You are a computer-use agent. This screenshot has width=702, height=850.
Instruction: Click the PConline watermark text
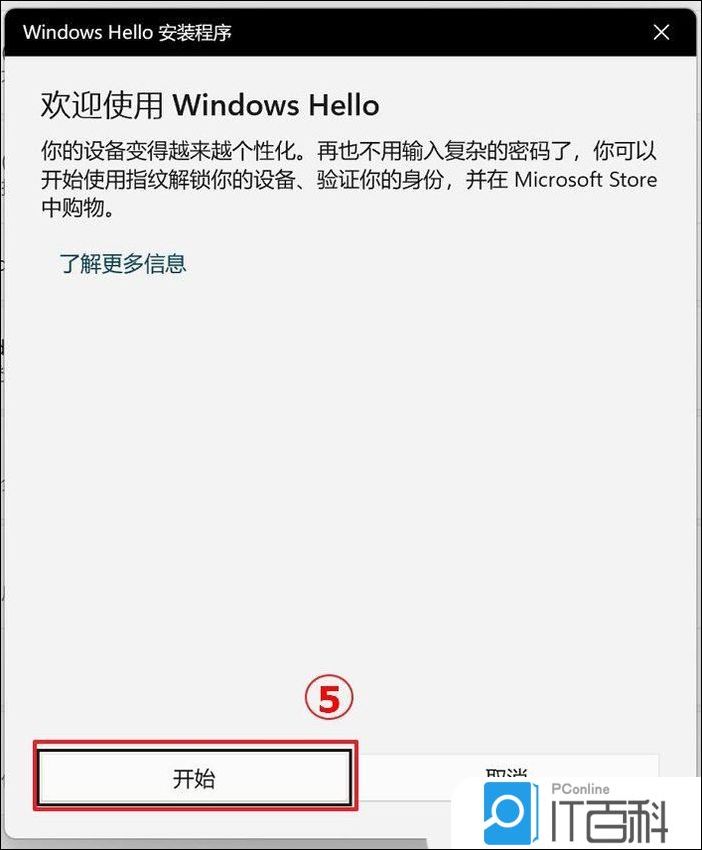[580, 789]
